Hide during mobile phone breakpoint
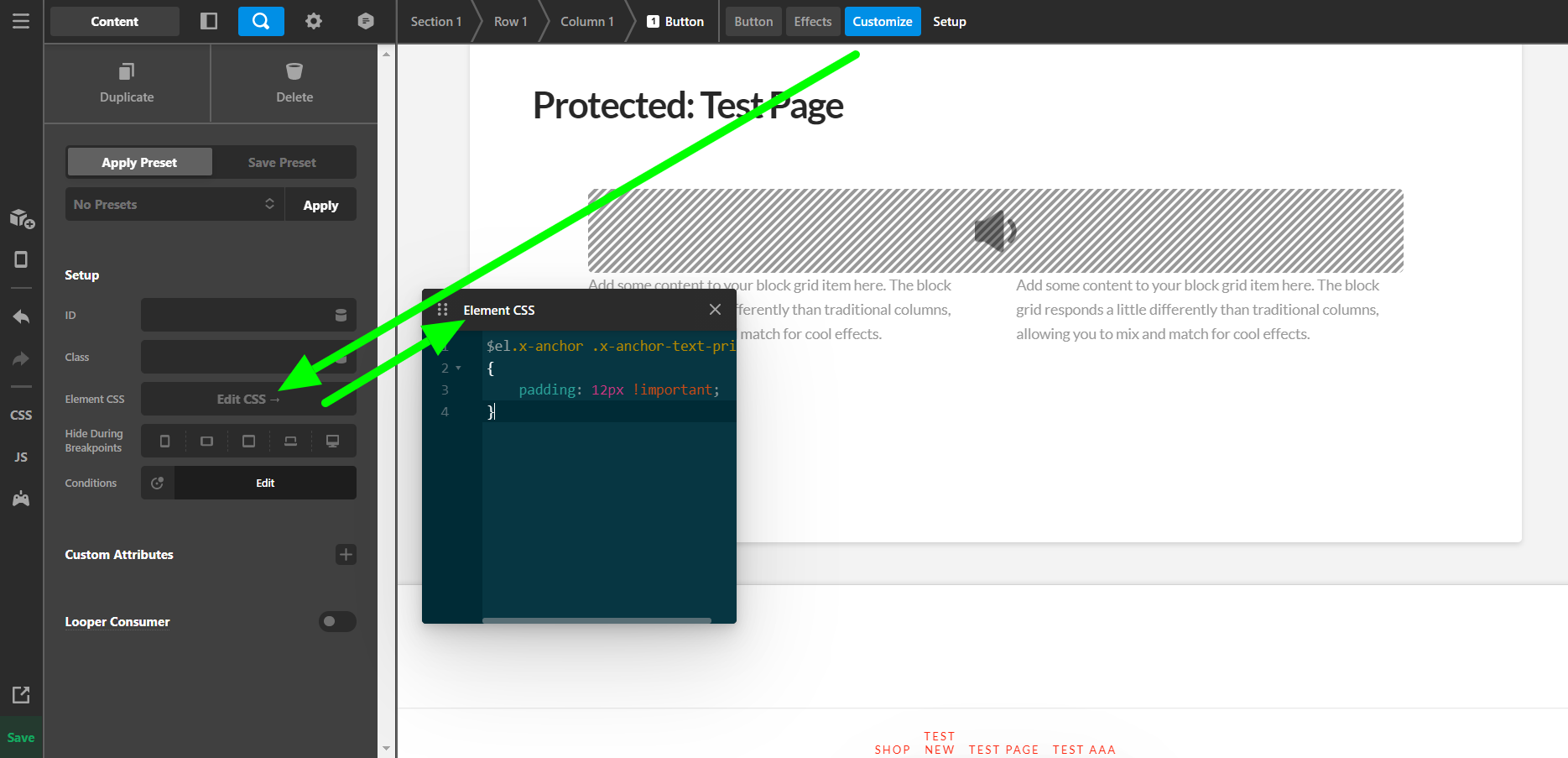 coord(164,441)
